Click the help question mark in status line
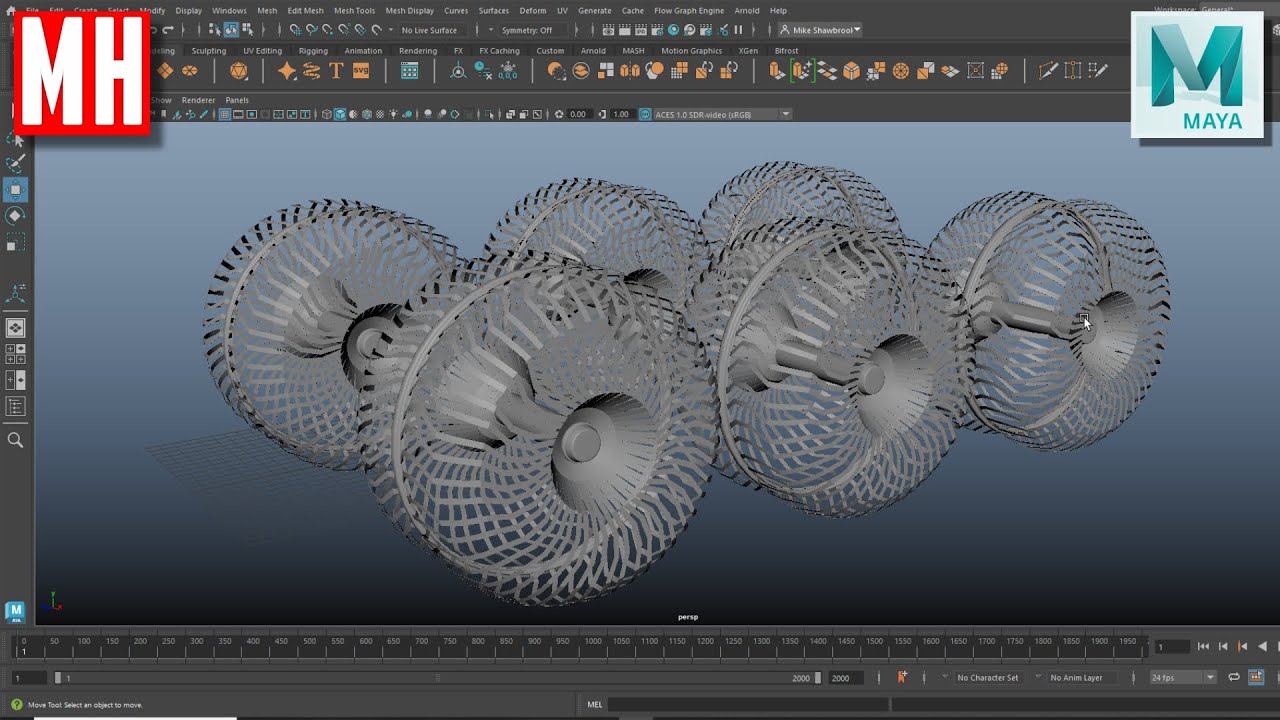This screenshot has height=720, width=1280. click(x=16, y=704)
